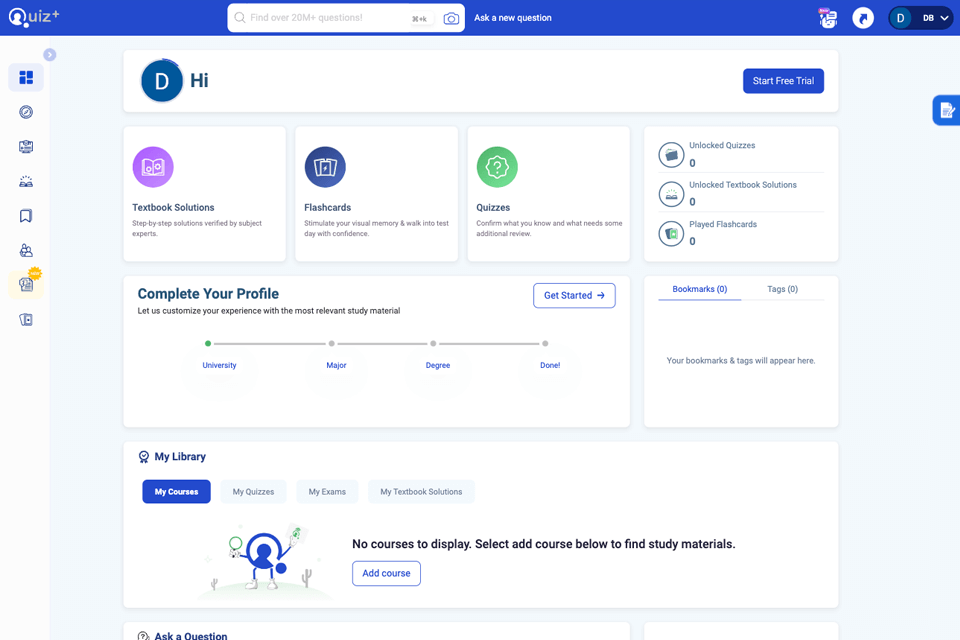Screen dimensions: 960x640
Task: Focus the Find over 20M+ questions search field
Action: tap(346, 18)
